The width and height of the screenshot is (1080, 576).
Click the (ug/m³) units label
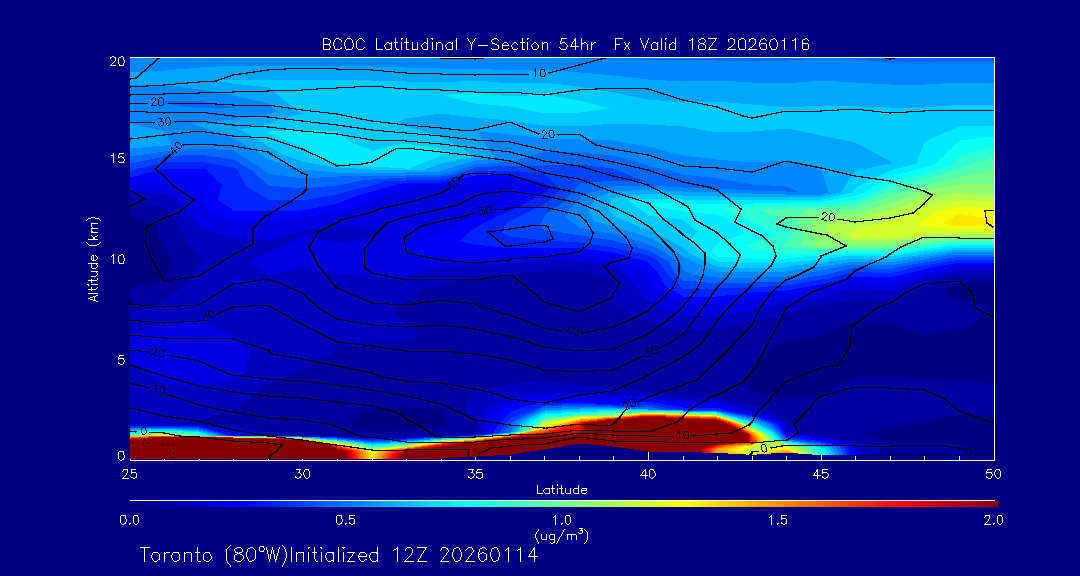tap(561, 535)
